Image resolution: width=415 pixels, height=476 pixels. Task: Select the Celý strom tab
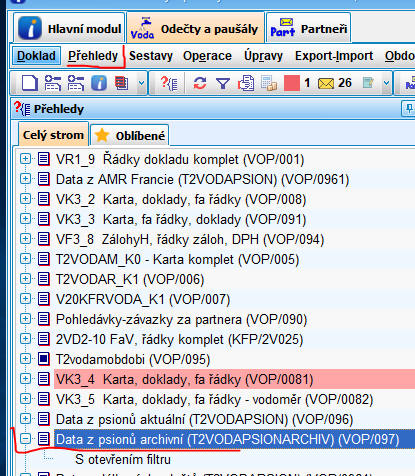(x=53, y=135)
